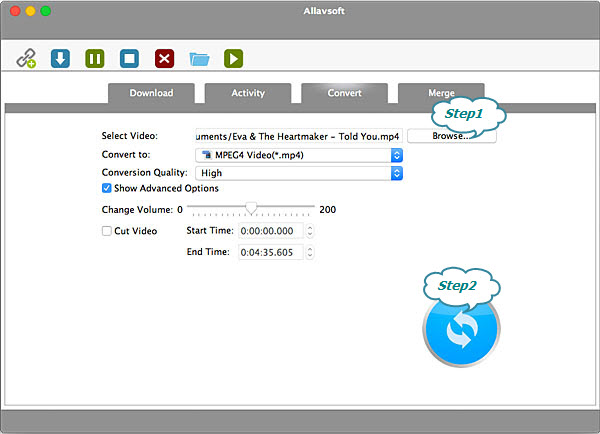
Task: Click the Change Volume 200 label
Action: [x=328, y=209]
